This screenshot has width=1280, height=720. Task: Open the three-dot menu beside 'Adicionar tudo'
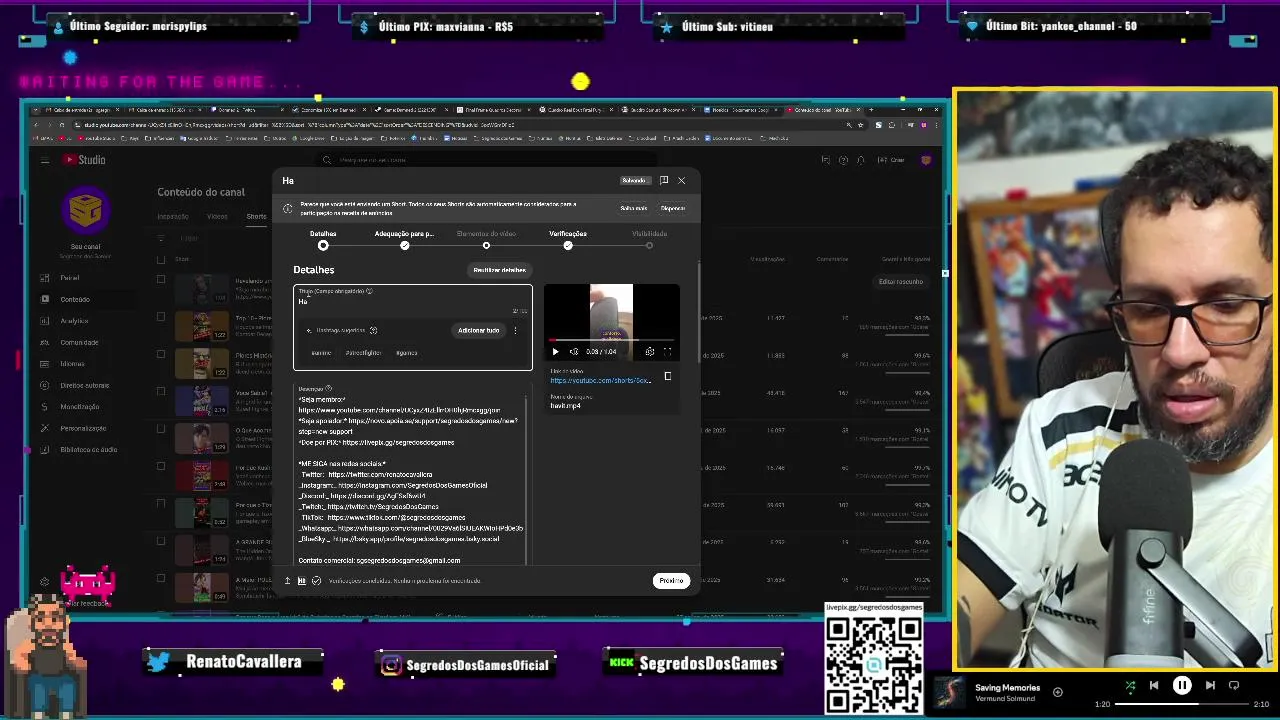coord(516,330)
